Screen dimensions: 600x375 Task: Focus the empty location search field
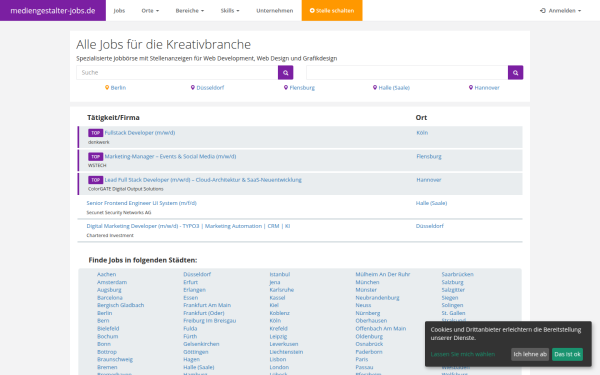click(x=407, y=73)
